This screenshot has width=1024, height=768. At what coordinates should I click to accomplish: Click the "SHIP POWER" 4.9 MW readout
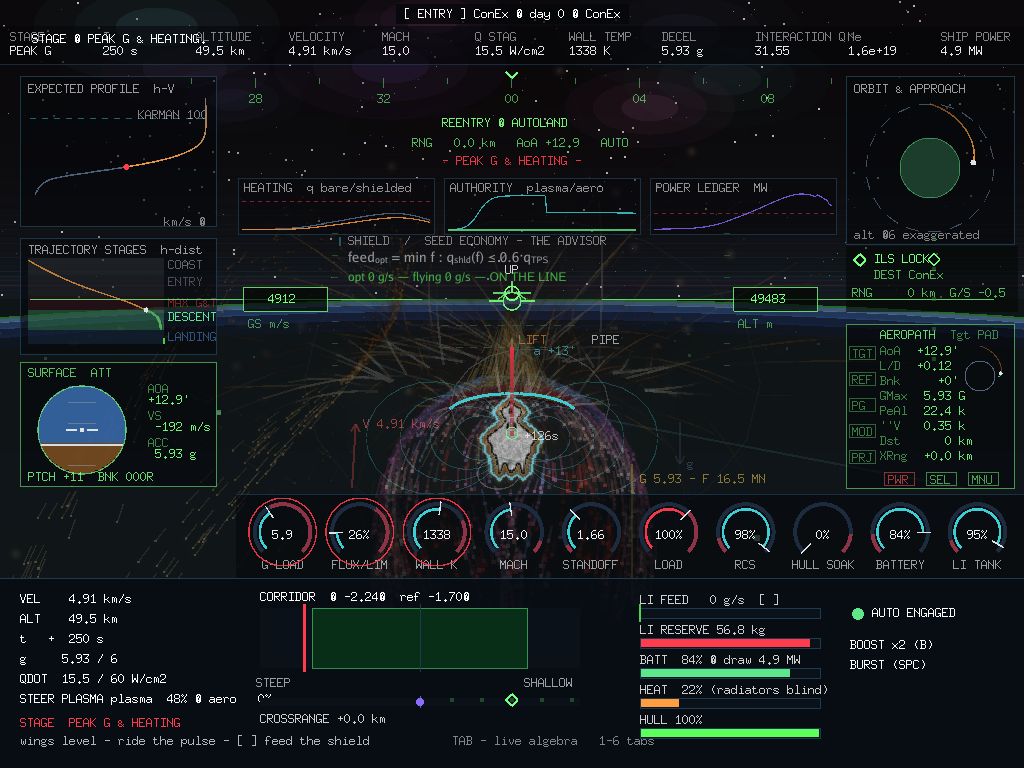(975, 44)
